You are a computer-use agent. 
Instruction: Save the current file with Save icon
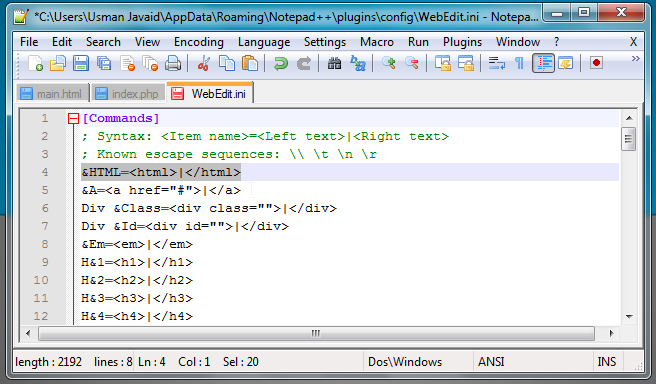point(80,64)
